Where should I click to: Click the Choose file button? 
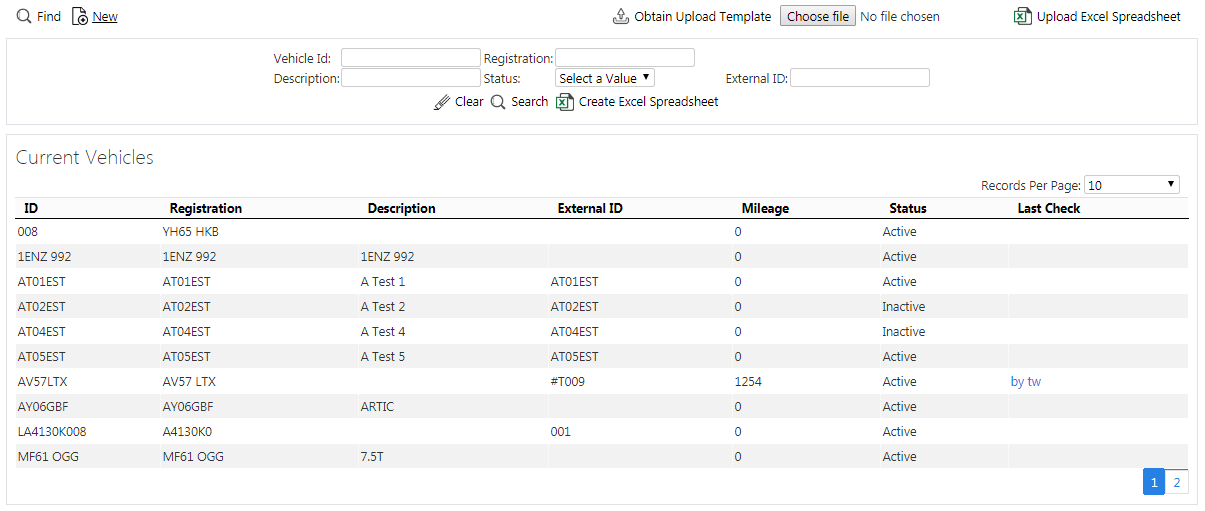click(x=817, y=16)
